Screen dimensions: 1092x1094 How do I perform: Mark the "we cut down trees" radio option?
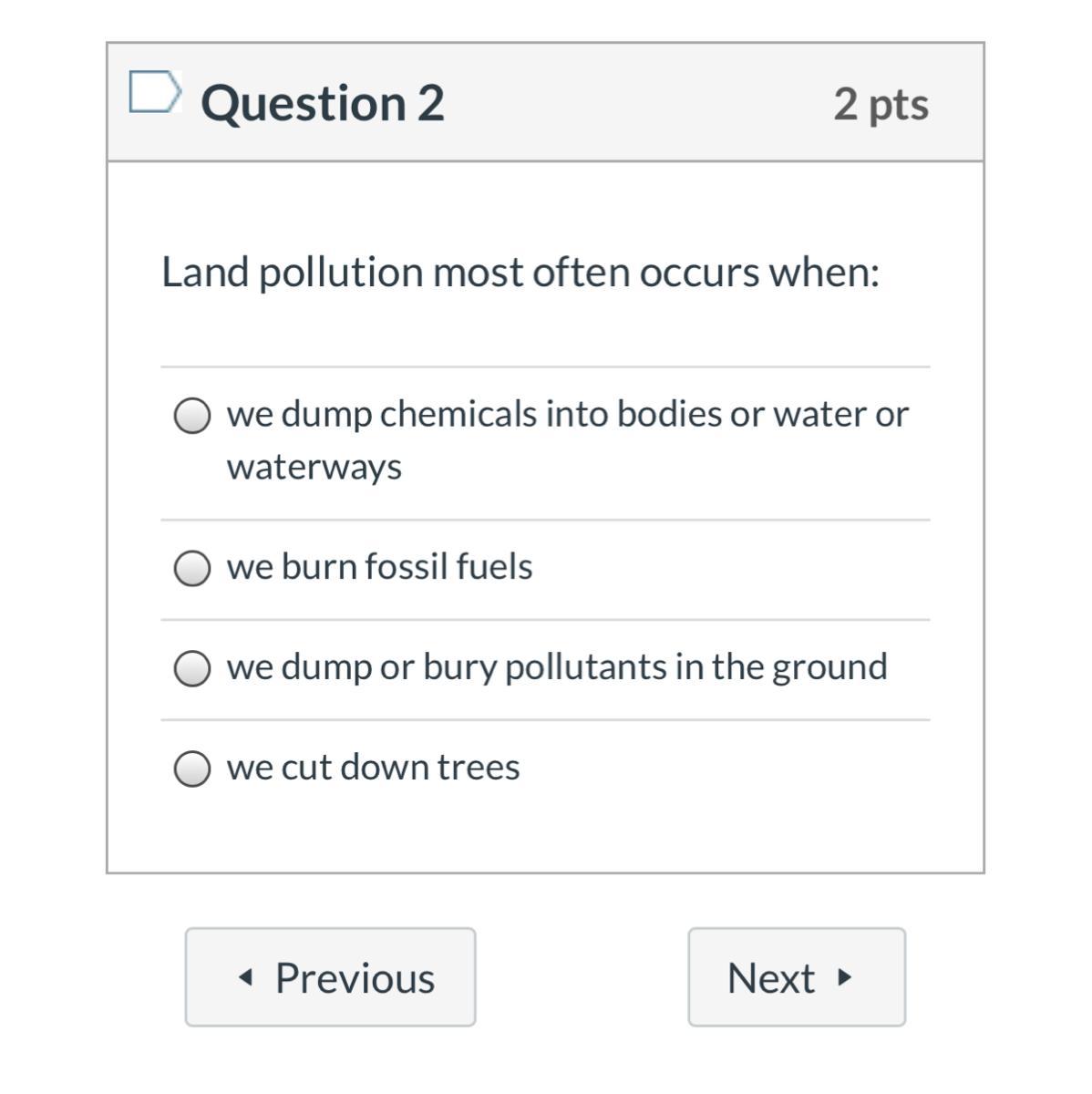tap(192, 769)
